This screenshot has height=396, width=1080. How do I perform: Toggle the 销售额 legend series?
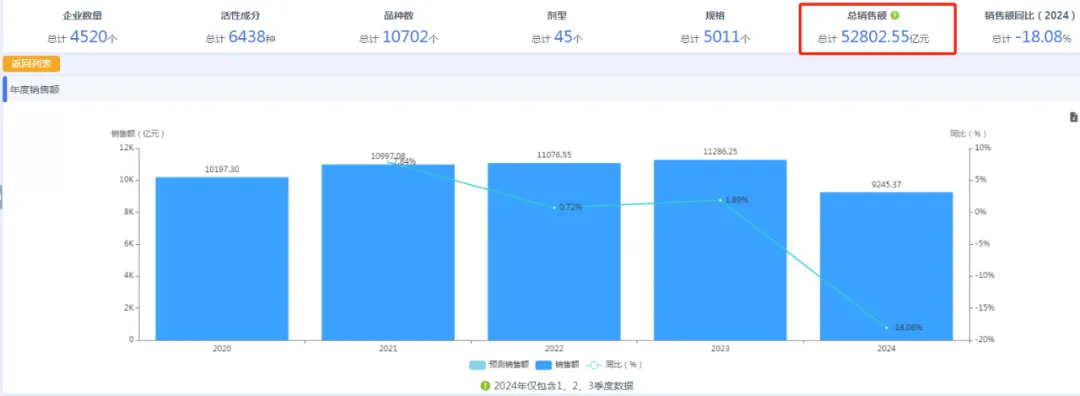[x=558, y=364]
